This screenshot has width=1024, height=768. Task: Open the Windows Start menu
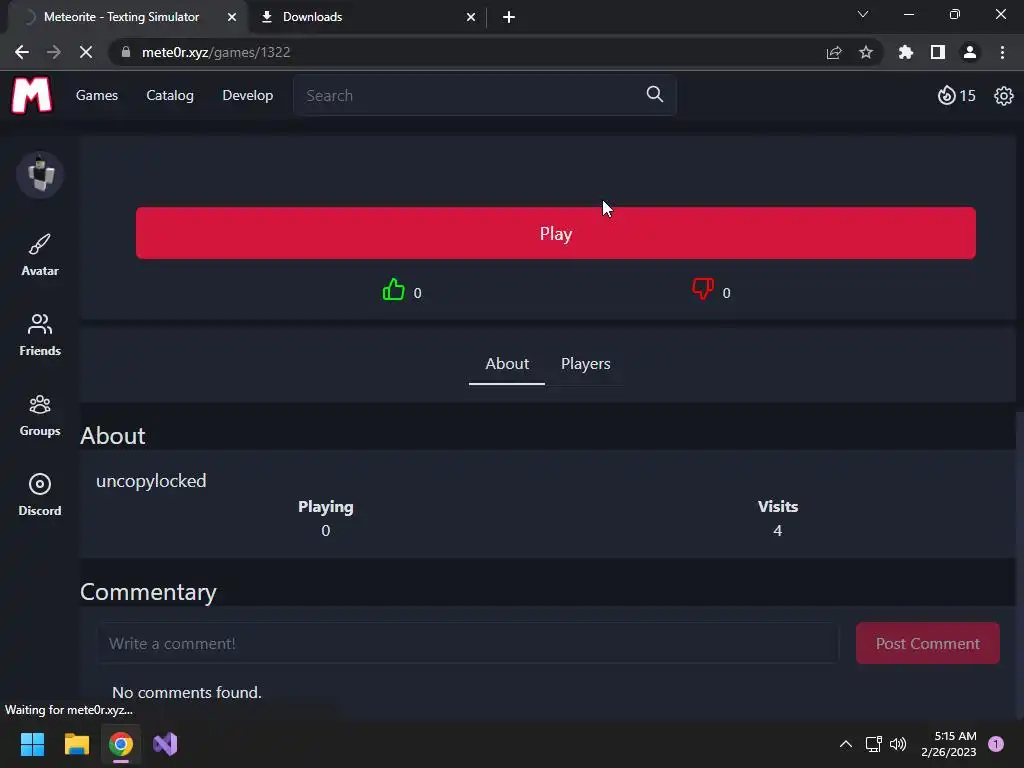[32, 744]
